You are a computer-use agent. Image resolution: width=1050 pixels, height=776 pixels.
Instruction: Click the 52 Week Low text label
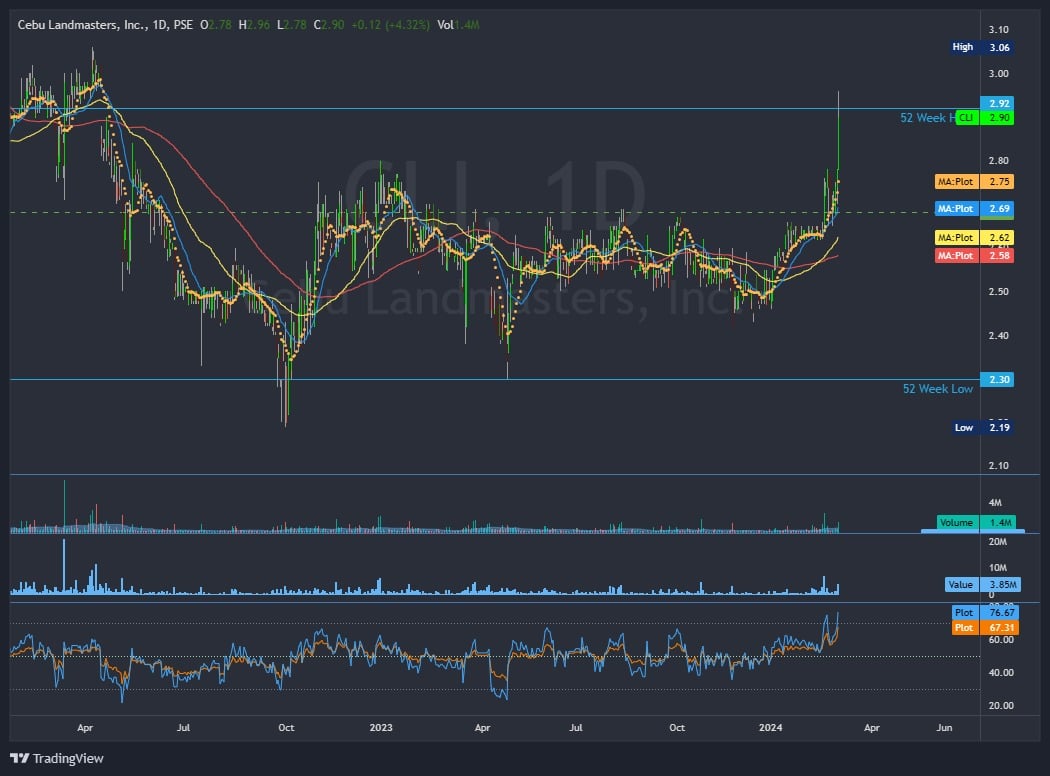click(x=937, y=389)
